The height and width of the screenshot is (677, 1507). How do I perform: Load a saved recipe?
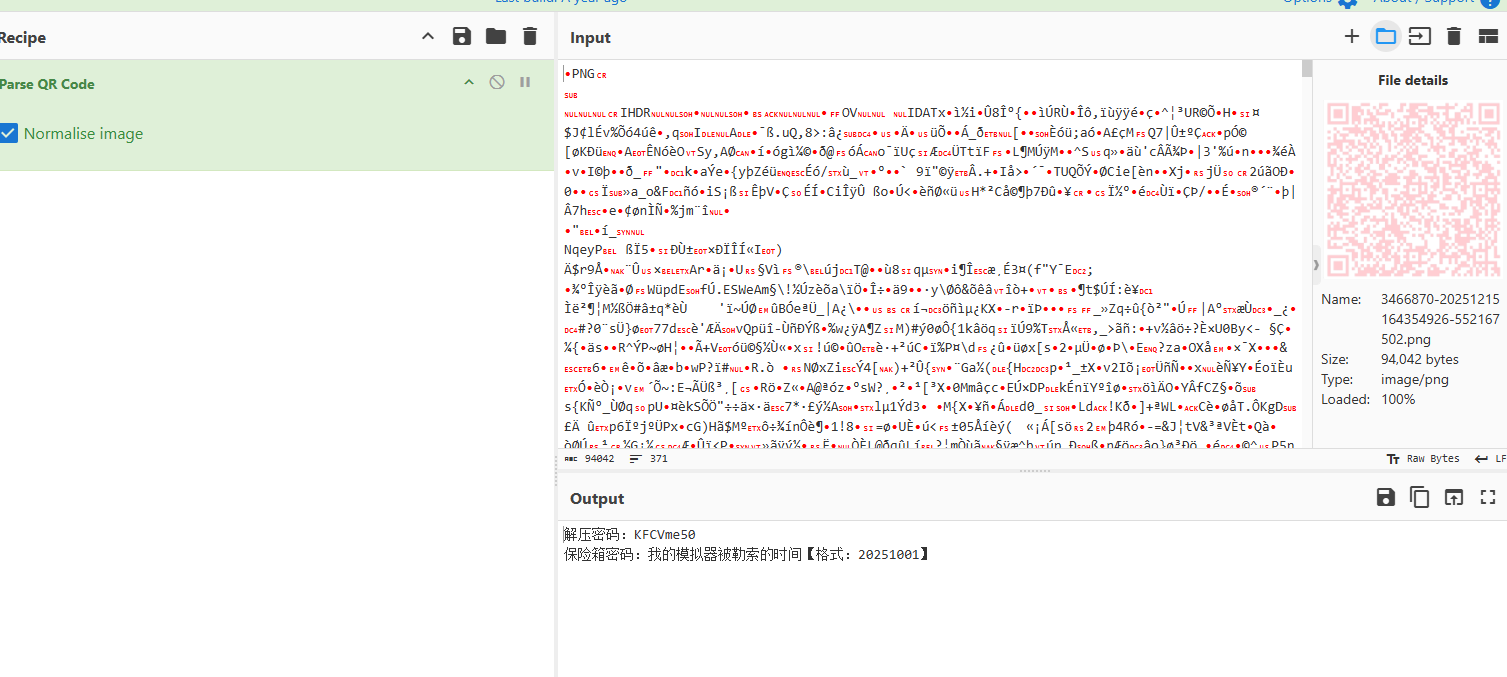coord(496,37)
